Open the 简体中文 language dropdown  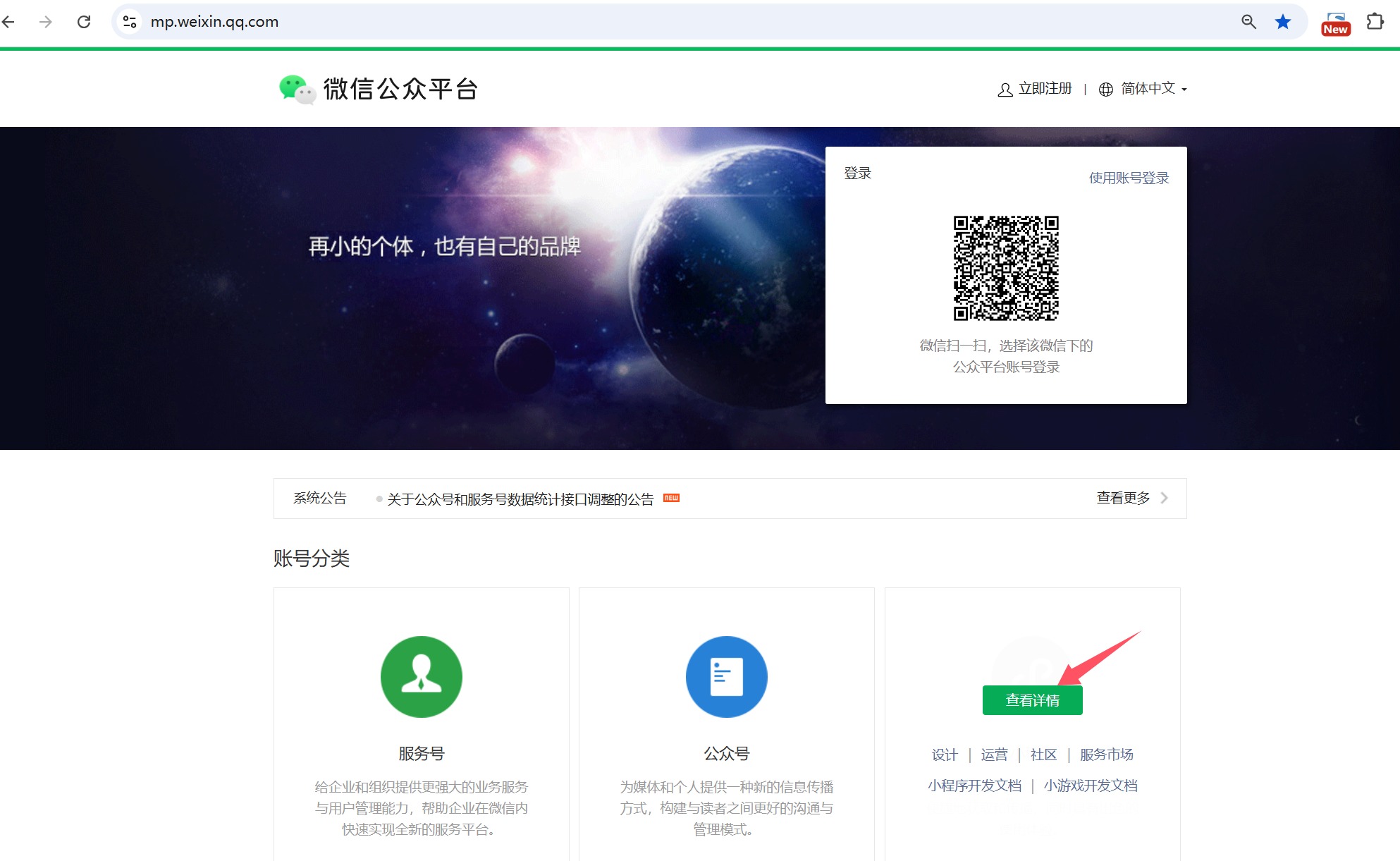tap(1153, 89)
